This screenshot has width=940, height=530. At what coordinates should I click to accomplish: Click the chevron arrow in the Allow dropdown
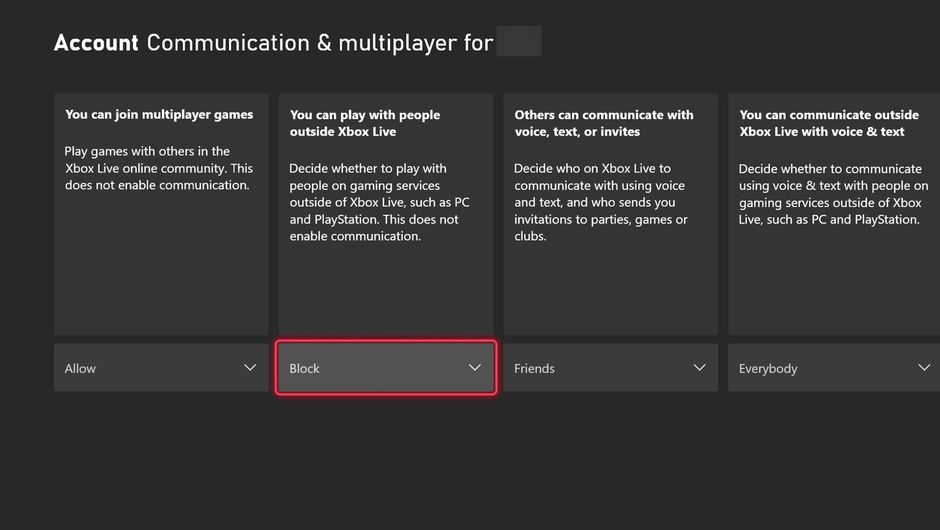point(250,368)
